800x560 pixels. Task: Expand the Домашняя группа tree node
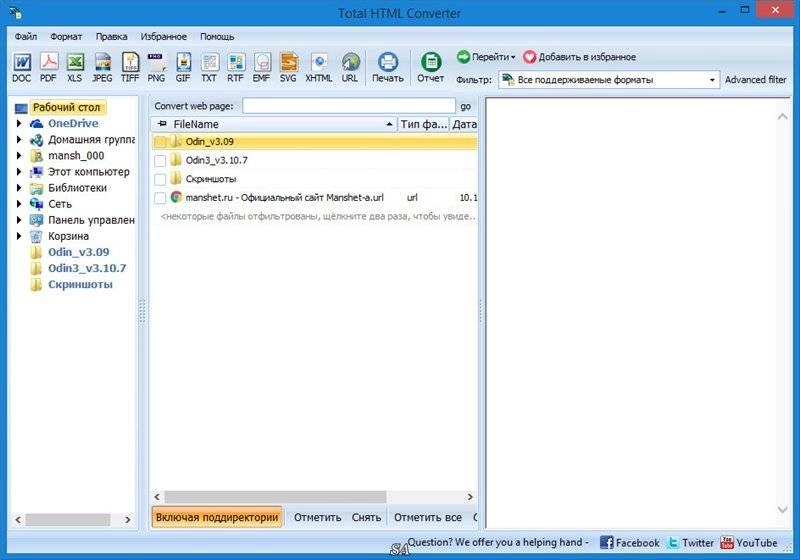tap(19, 139)
